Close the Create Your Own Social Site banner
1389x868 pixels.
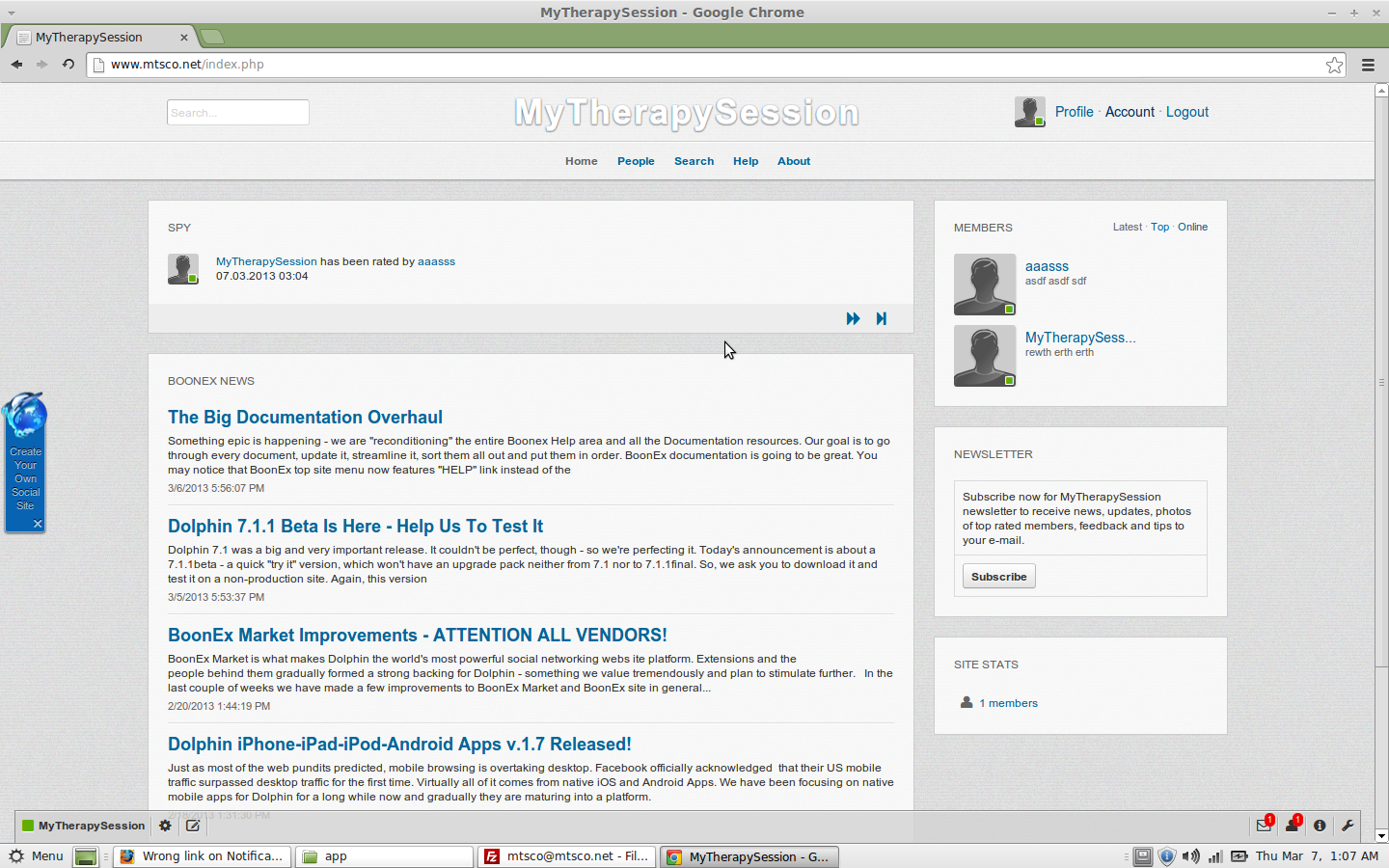38,524
